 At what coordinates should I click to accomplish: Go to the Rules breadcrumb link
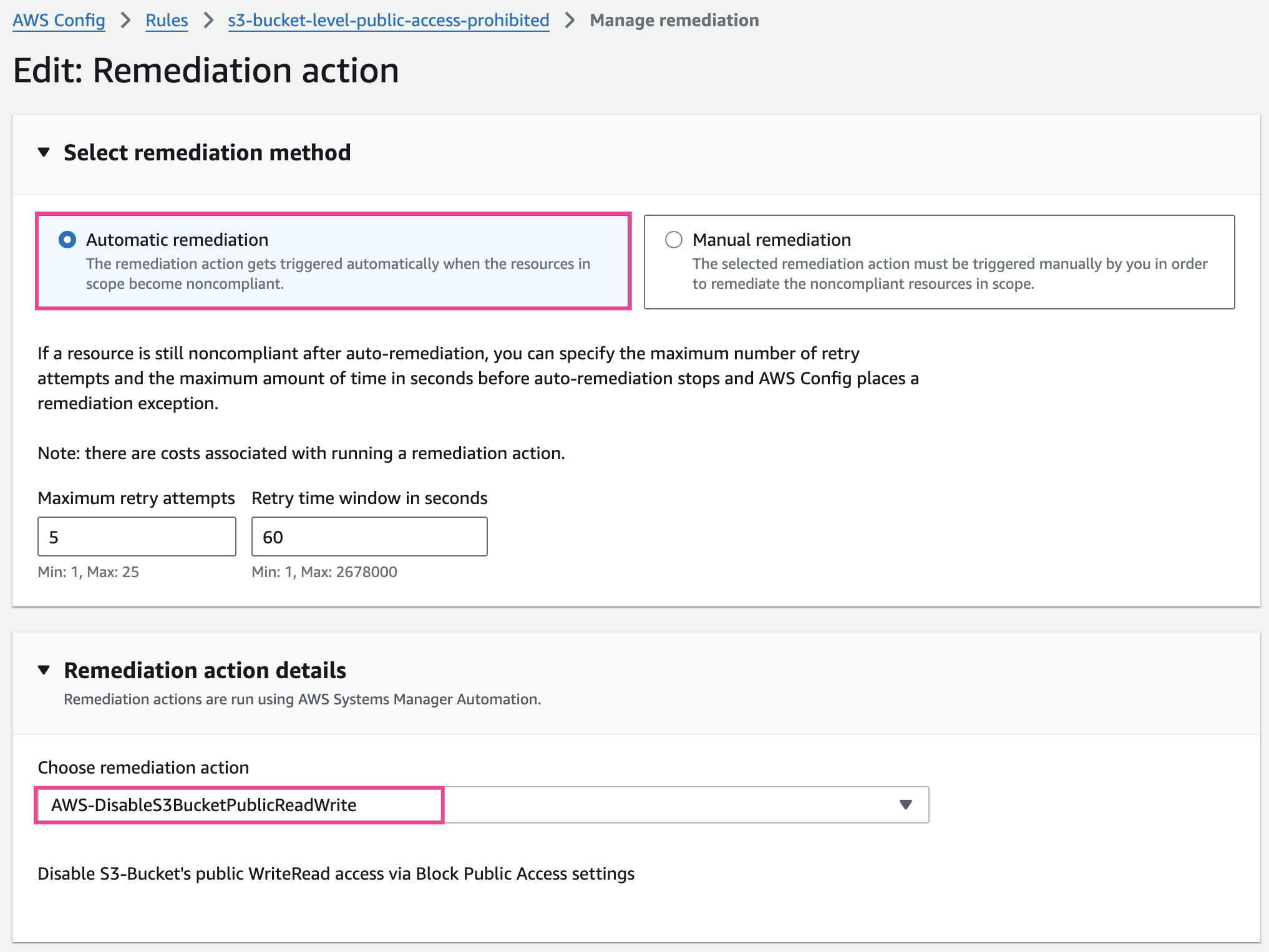pos(167,21)
